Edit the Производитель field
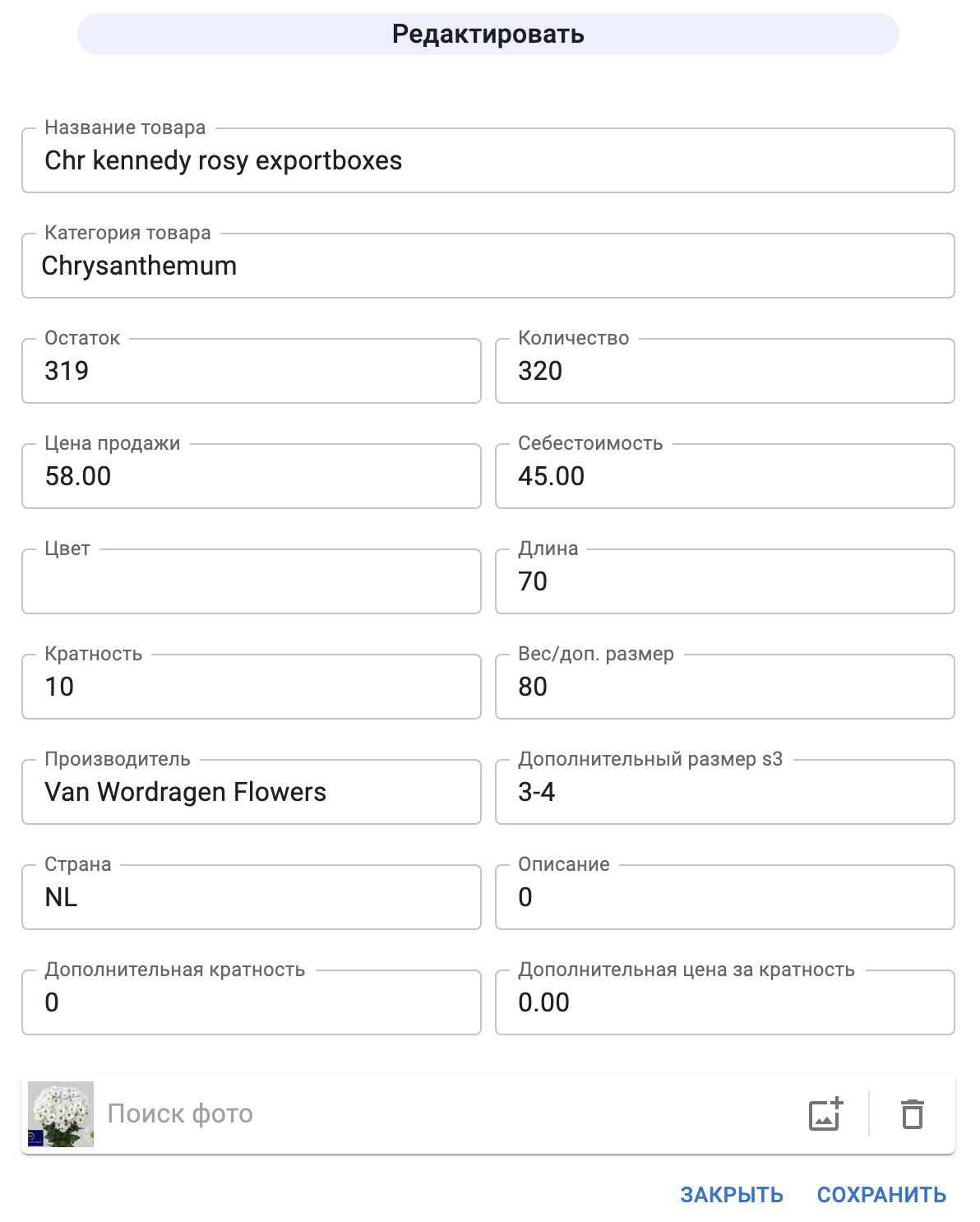 252,793
